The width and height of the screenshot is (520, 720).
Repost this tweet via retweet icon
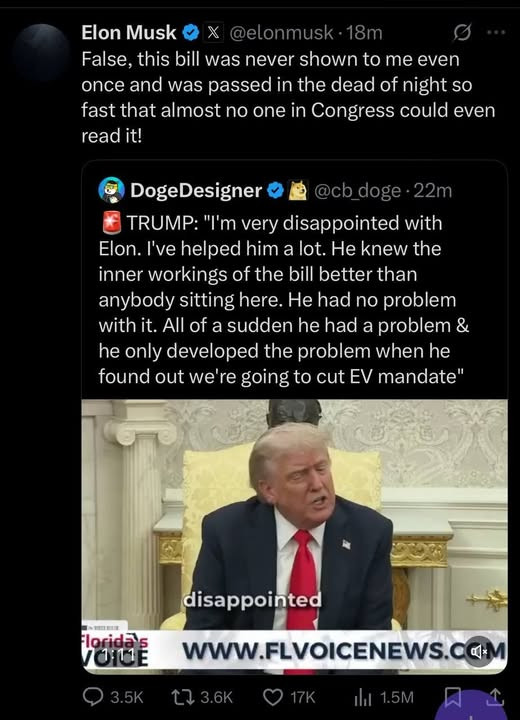click(x=181, y=698)
